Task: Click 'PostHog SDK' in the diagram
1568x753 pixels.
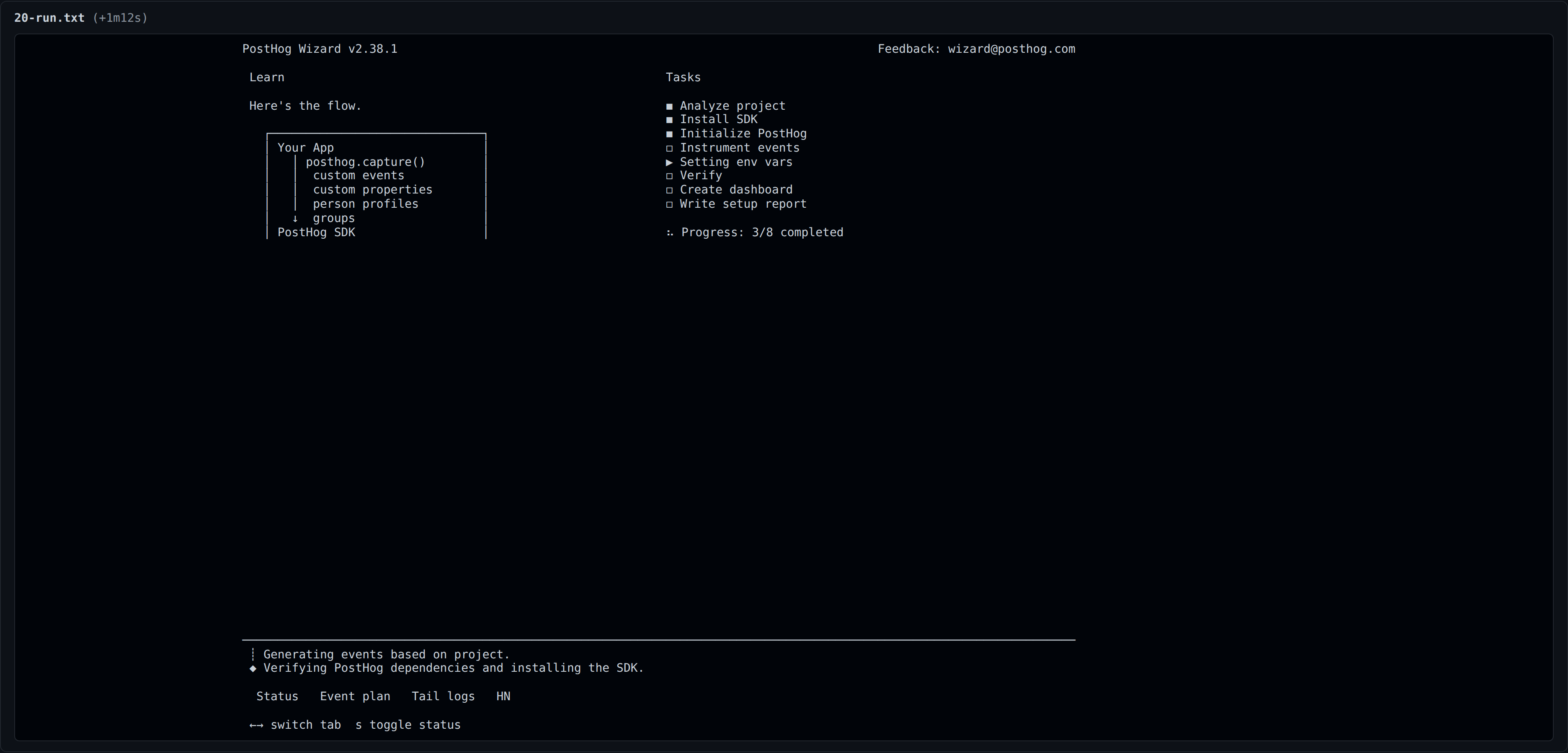Action: click(x=317, y=232)
